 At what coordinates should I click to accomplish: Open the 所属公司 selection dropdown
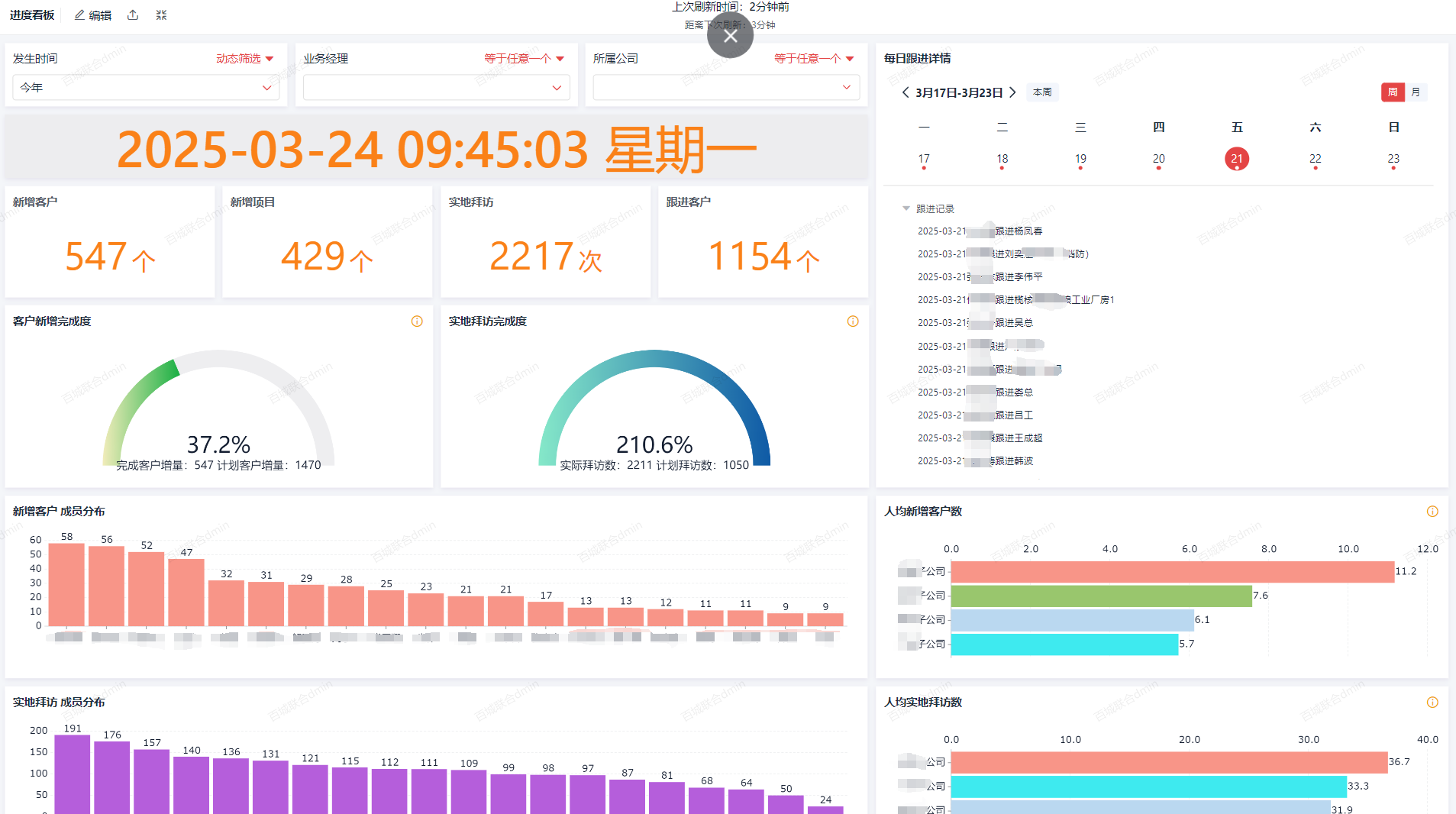[x=726, y=88]
